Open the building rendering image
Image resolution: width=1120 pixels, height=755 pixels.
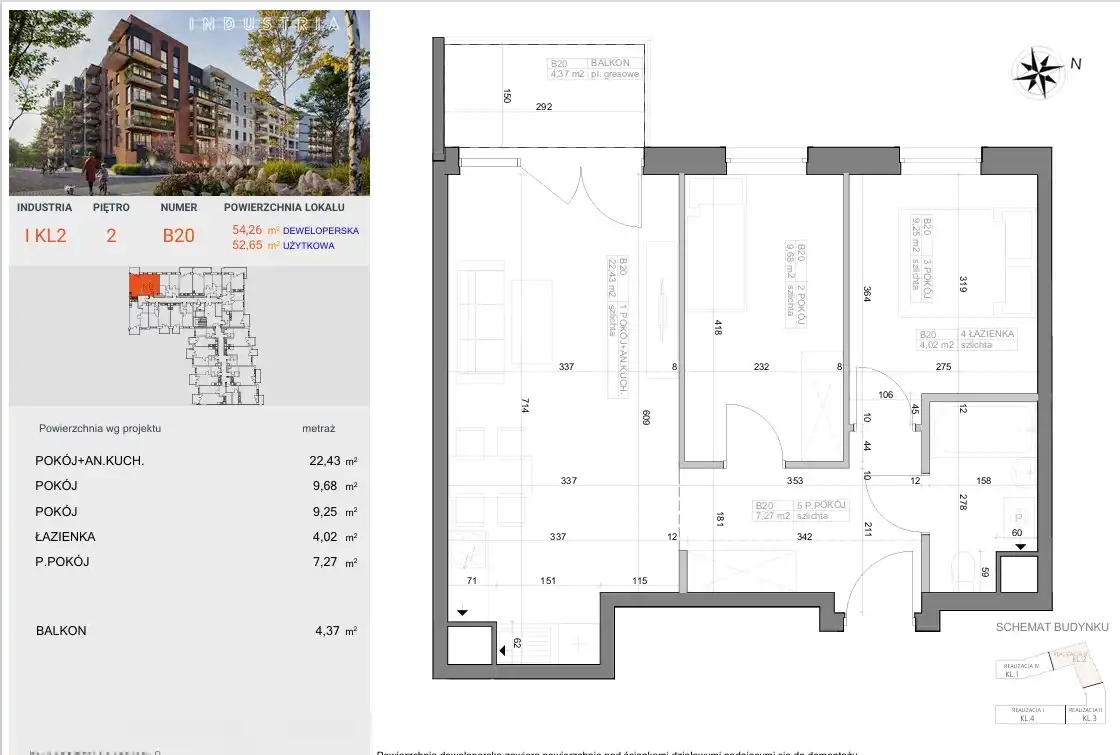[189, 103]
